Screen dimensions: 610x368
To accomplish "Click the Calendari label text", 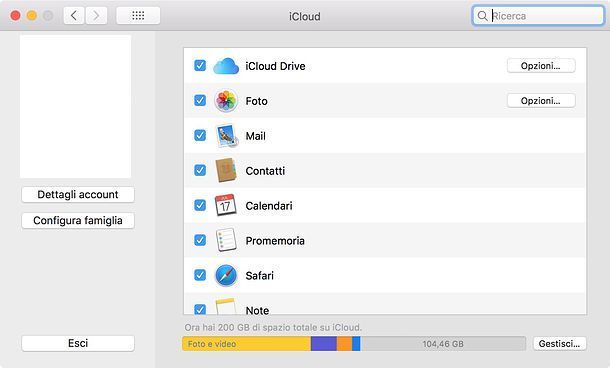I will (x=269, y=206).
